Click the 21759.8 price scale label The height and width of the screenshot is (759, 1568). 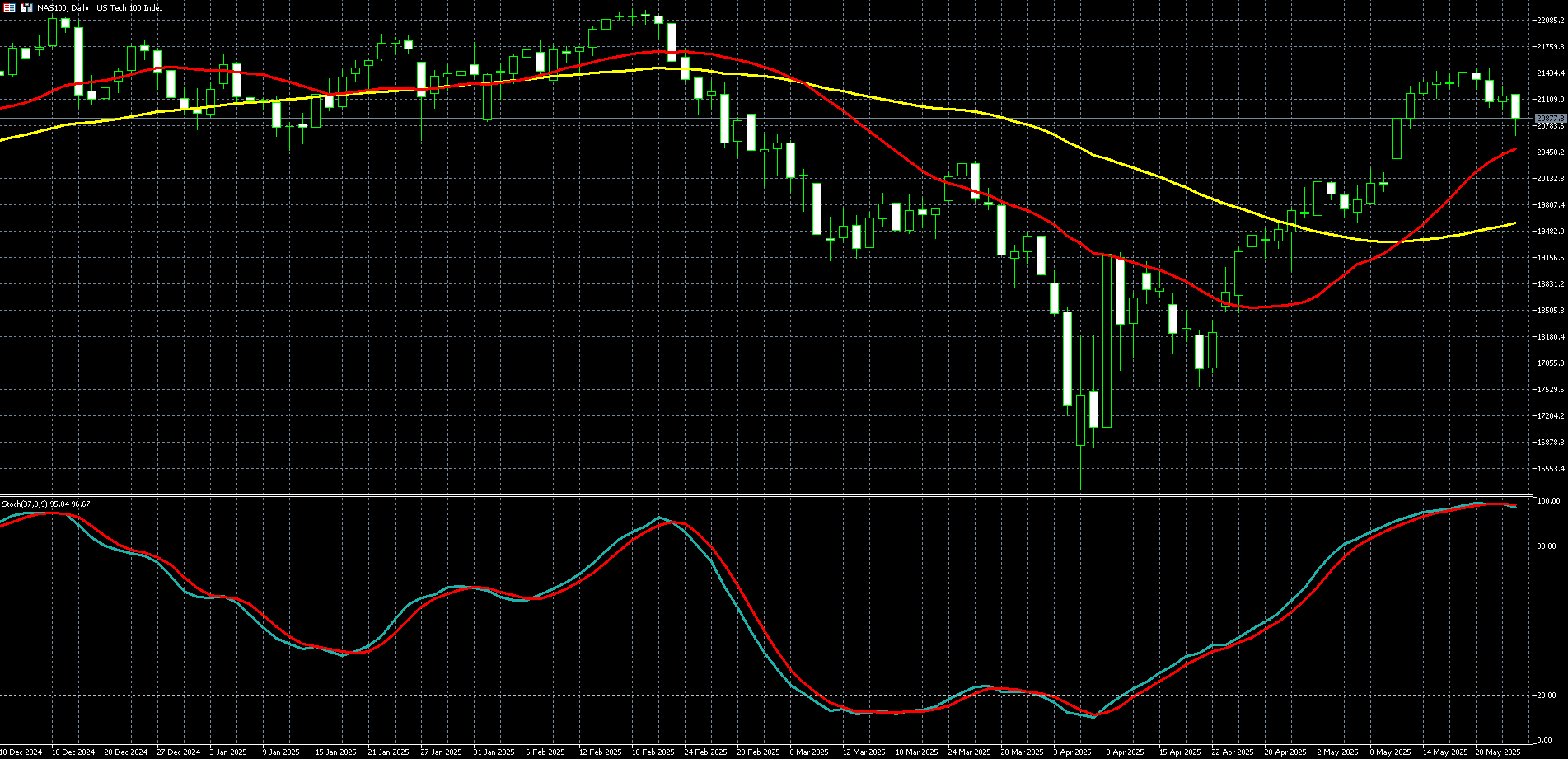click(1550, 47)
